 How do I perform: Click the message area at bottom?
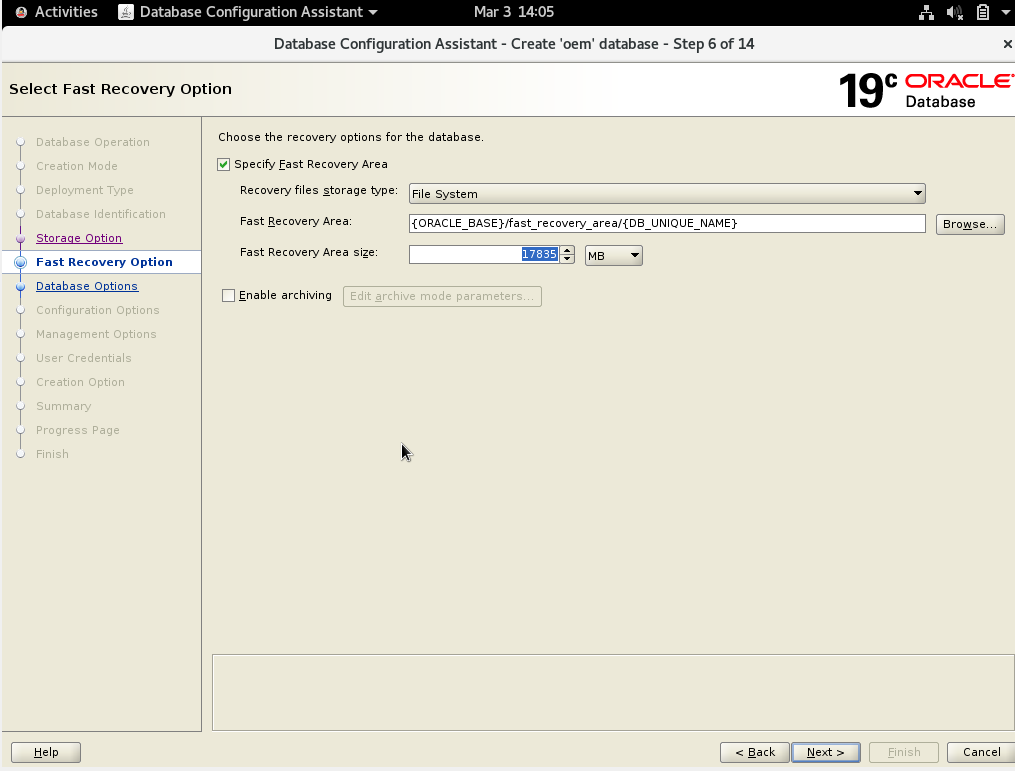click(612, 693)
